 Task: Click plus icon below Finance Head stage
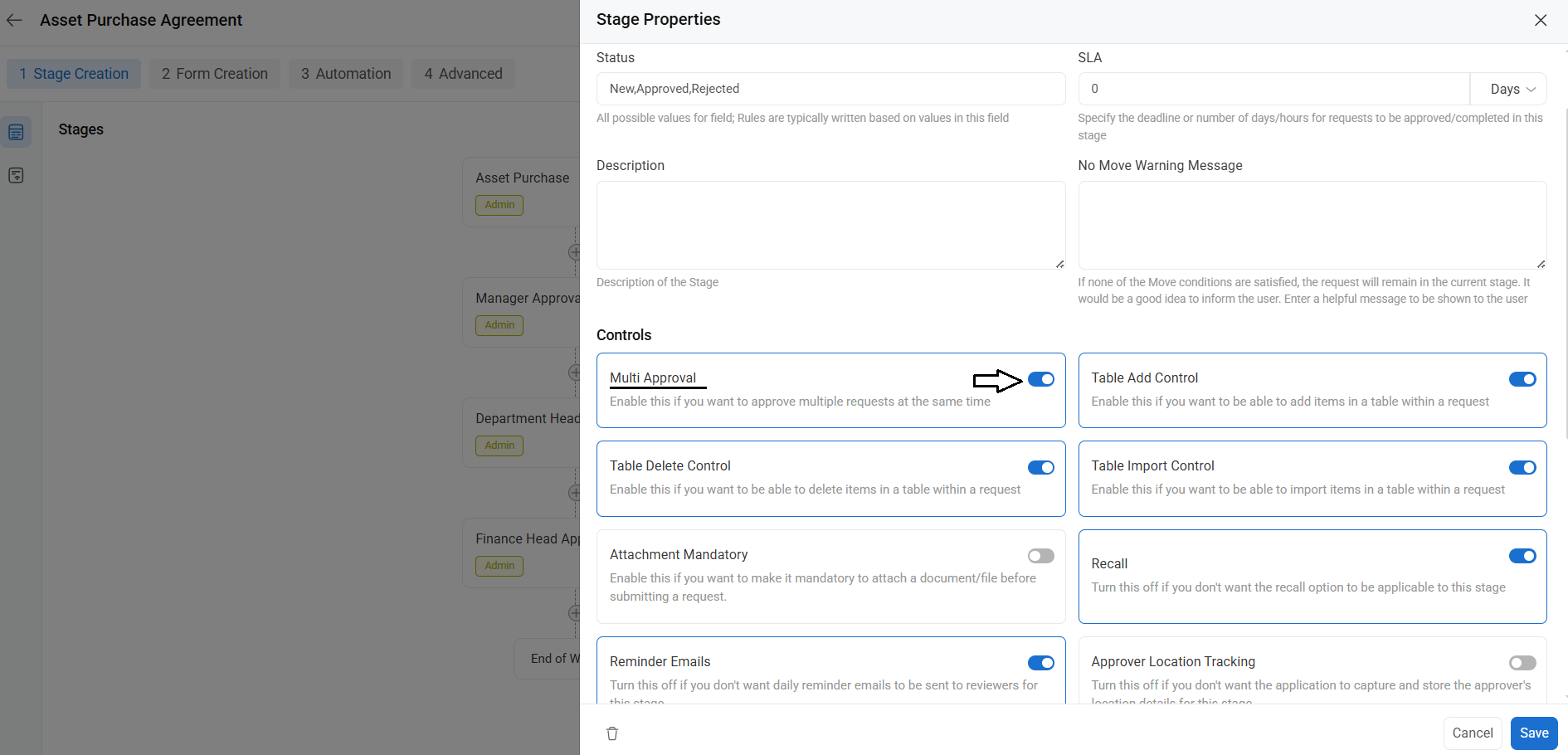pos(574,613)
